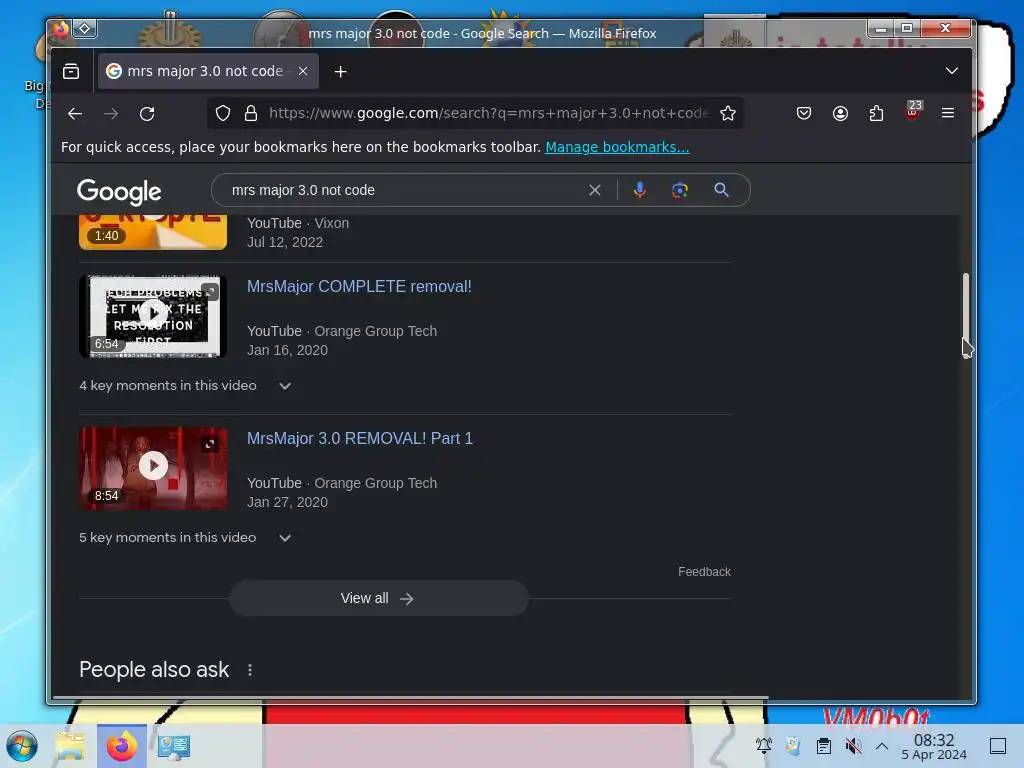The image size is (1024, 768).
Task: Open the Extensions puzzle-piece icon
Action: 876,113
